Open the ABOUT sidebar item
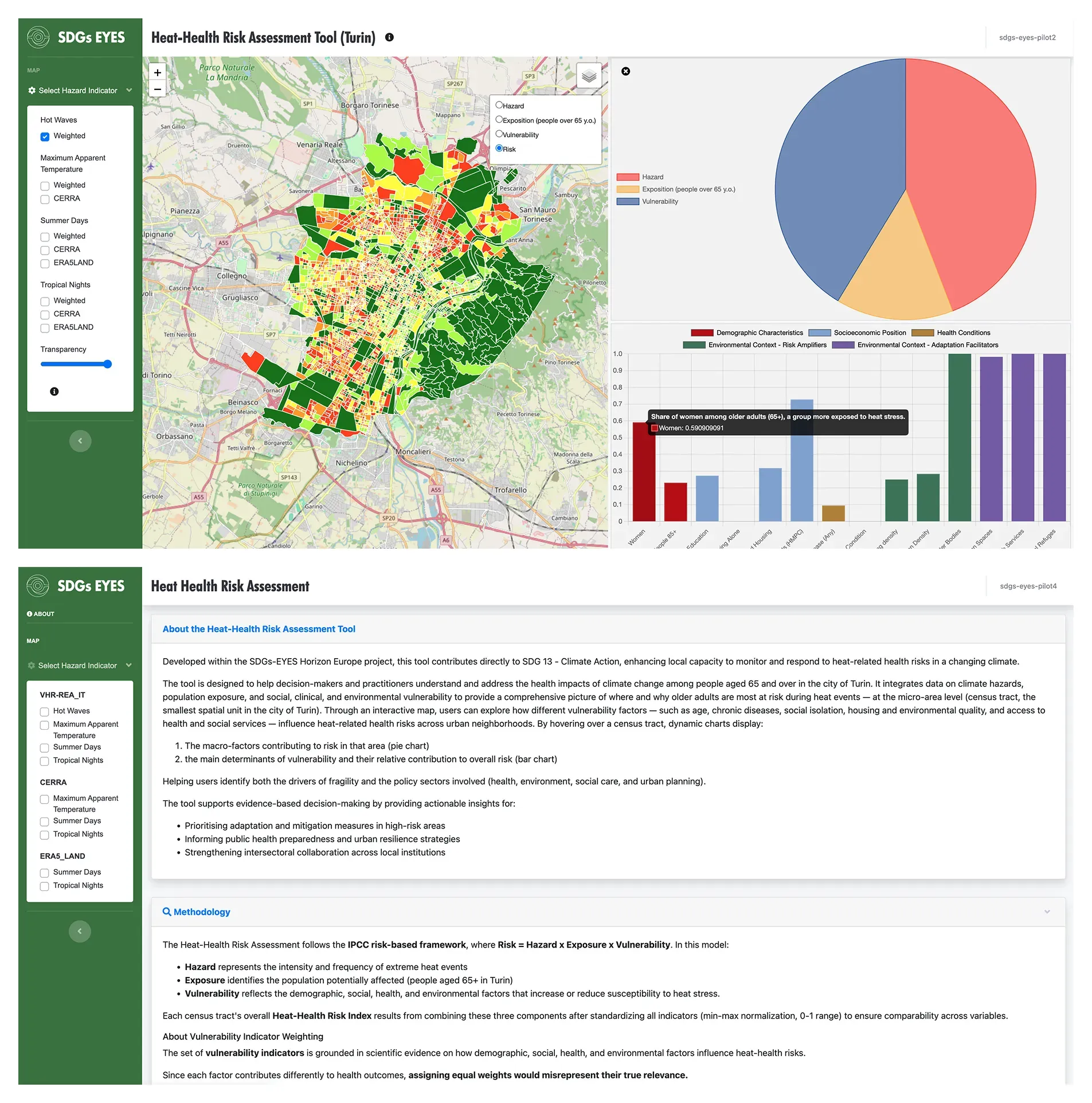 click(x=41, y=614)
